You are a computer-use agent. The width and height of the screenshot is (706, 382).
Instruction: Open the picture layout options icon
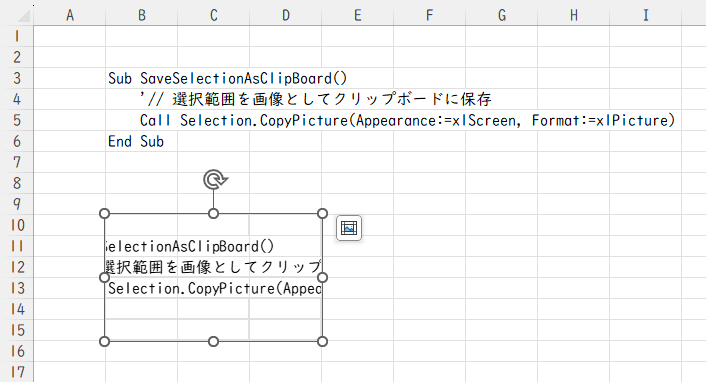coord(349,228)
